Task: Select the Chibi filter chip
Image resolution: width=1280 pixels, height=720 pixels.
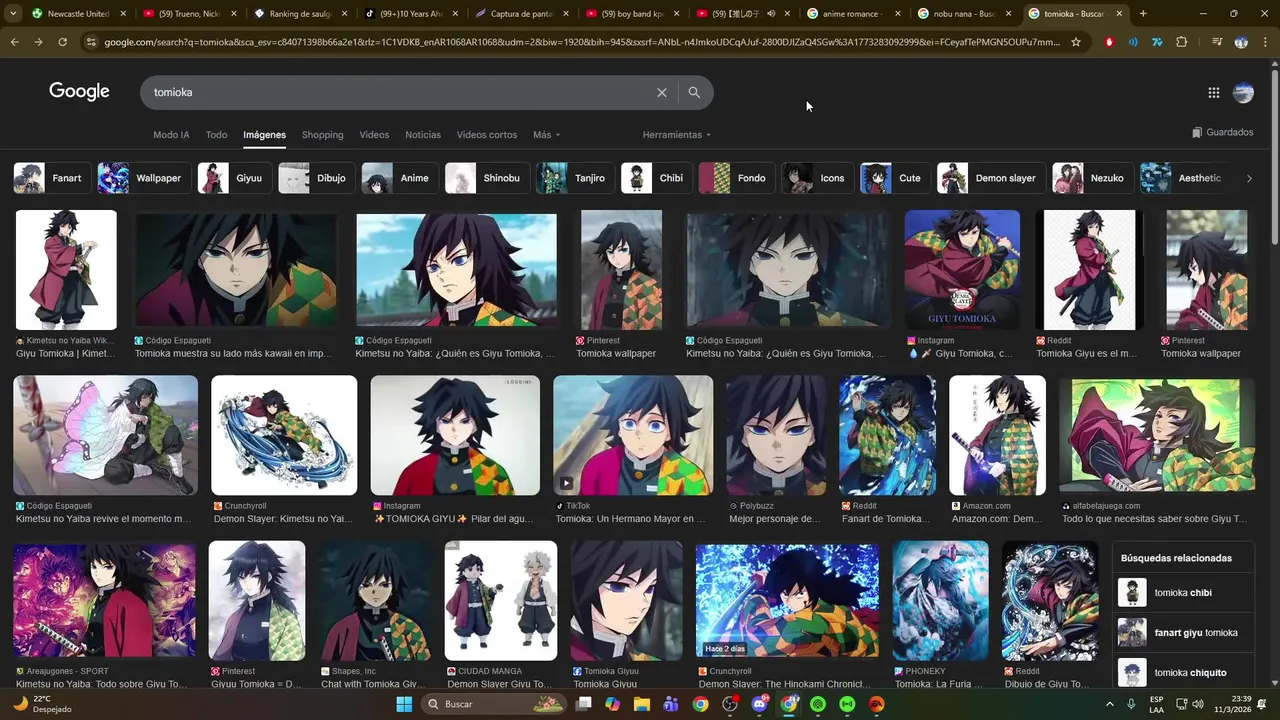Action: coord(656,178)
